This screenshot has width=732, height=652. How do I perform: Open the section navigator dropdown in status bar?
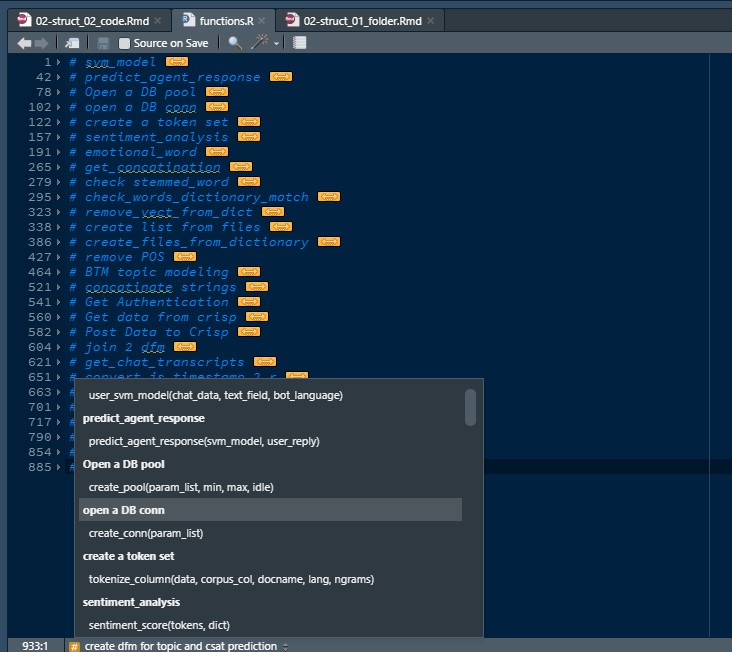pyautogui.click(x=285, y=647)
